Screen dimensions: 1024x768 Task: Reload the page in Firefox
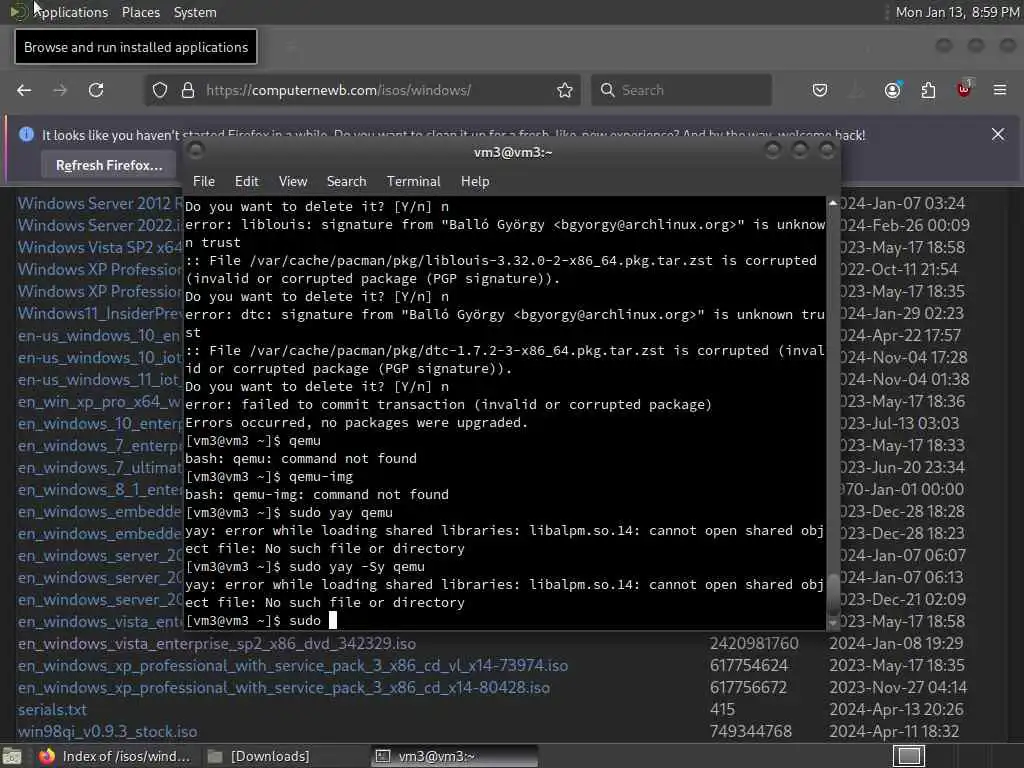[96, 90]
